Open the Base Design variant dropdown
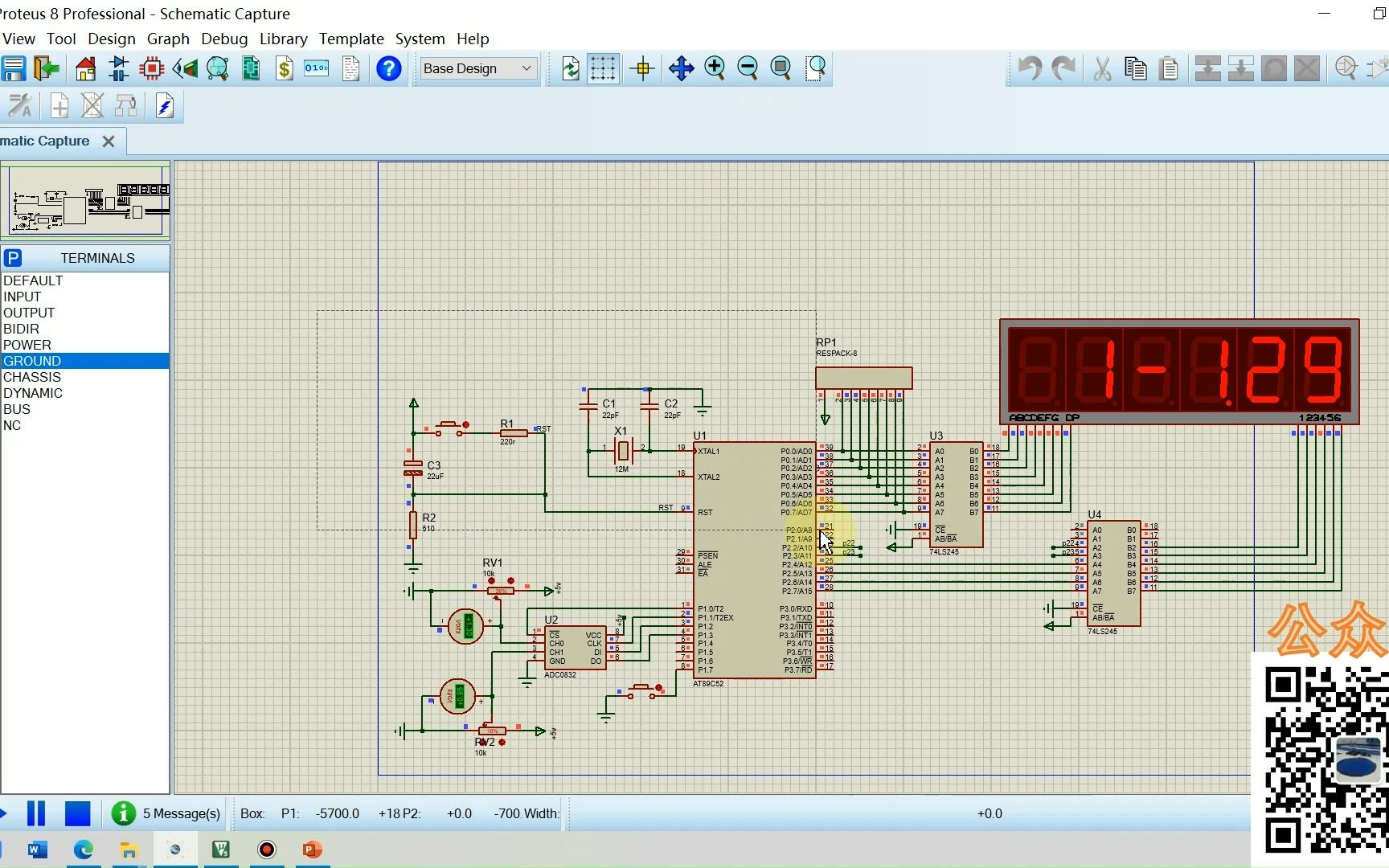 477,68
